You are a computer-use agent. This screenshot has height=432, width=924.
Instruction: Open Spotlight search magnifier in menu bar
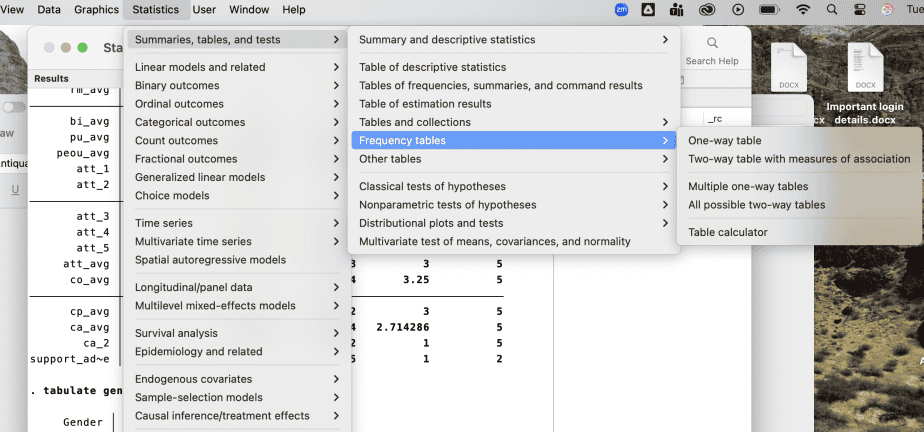click(x=831, y=9)
